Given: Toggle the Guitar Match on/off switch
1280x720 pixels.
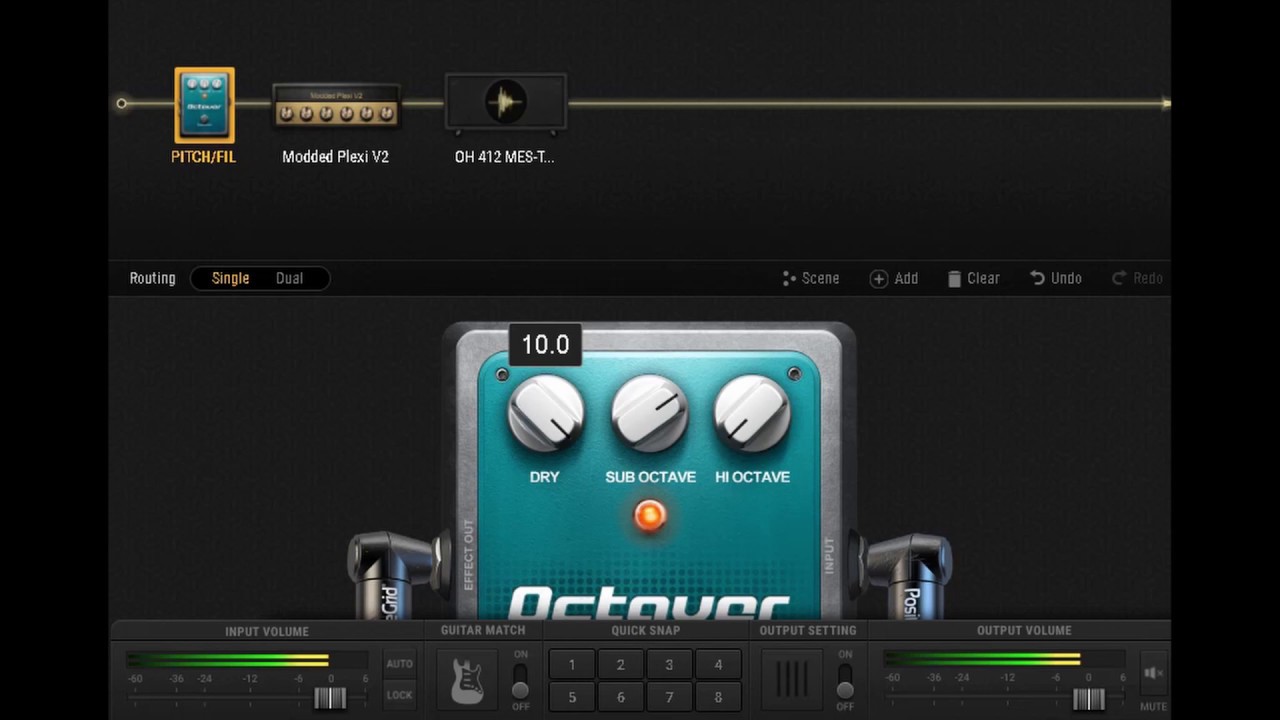Looking at the screenshot, I should (520, 680).
